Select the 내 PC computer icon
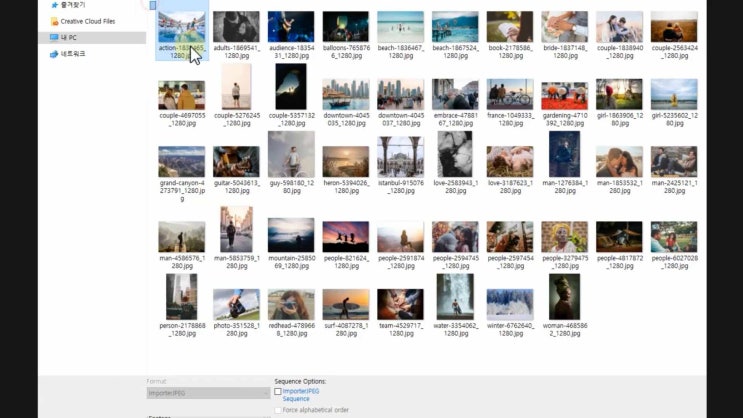743x418 pixels. [54, 37]
